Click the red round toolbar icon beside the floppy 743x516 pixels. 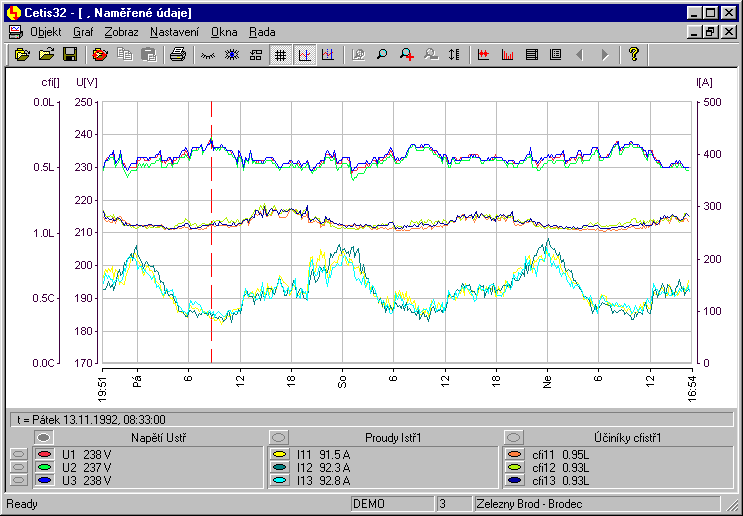100,54
